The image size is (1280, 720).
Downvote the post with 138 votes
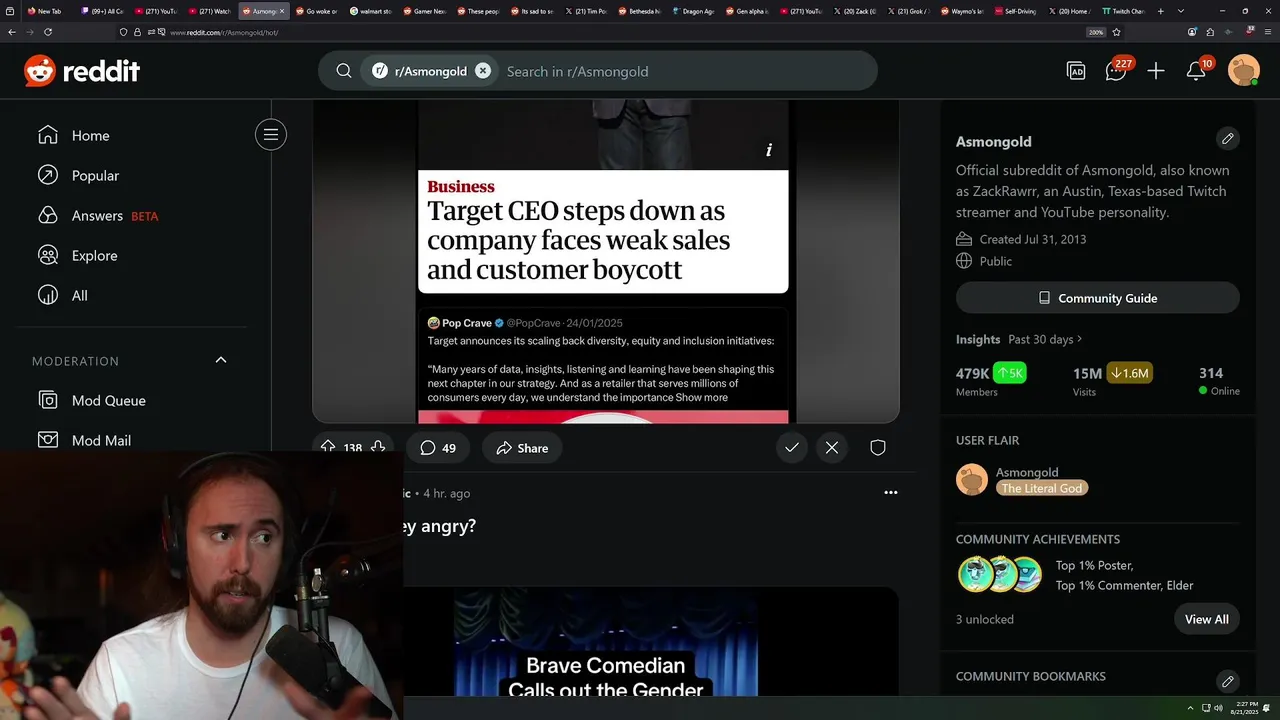click(x=378, y=447)
